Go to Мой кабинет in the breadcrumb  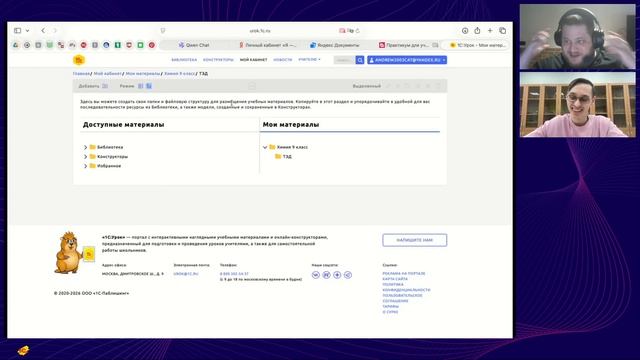click(107, 73)
